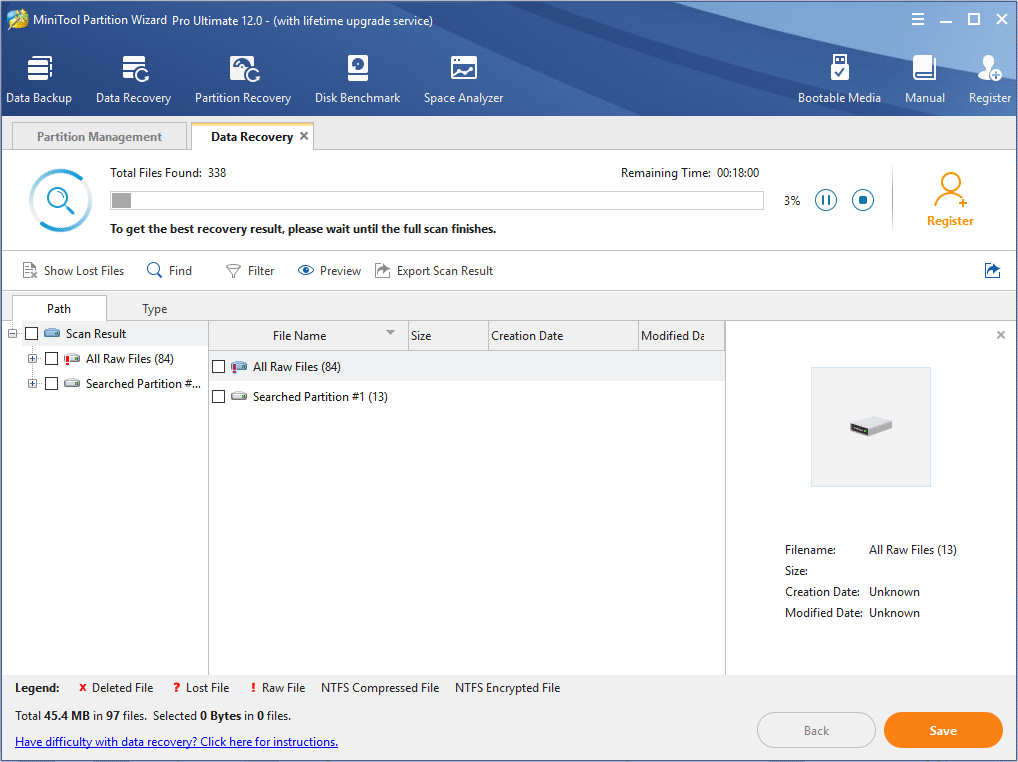The width and height of the screenshot is (1018, 762).
Task: Select the Scan Result tree label
Action: 96,334
